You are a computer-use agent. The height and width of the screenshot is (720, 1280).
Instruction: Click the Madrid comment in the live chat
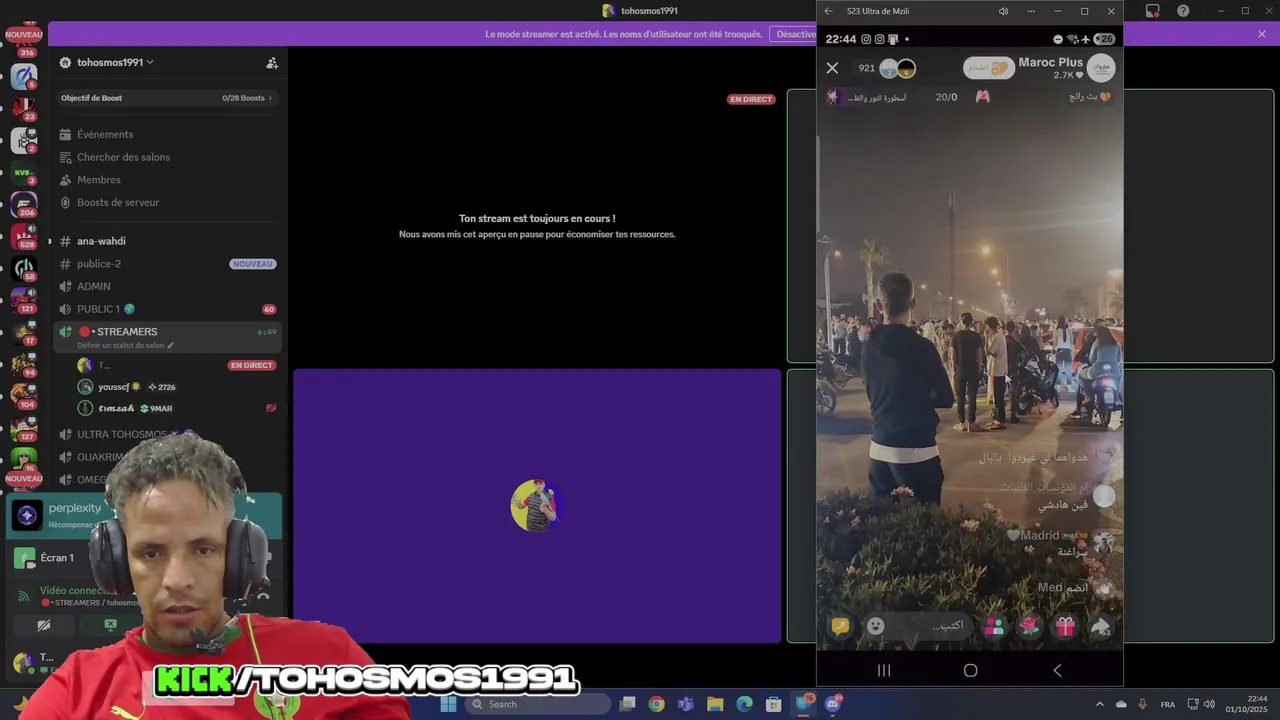1060,543
